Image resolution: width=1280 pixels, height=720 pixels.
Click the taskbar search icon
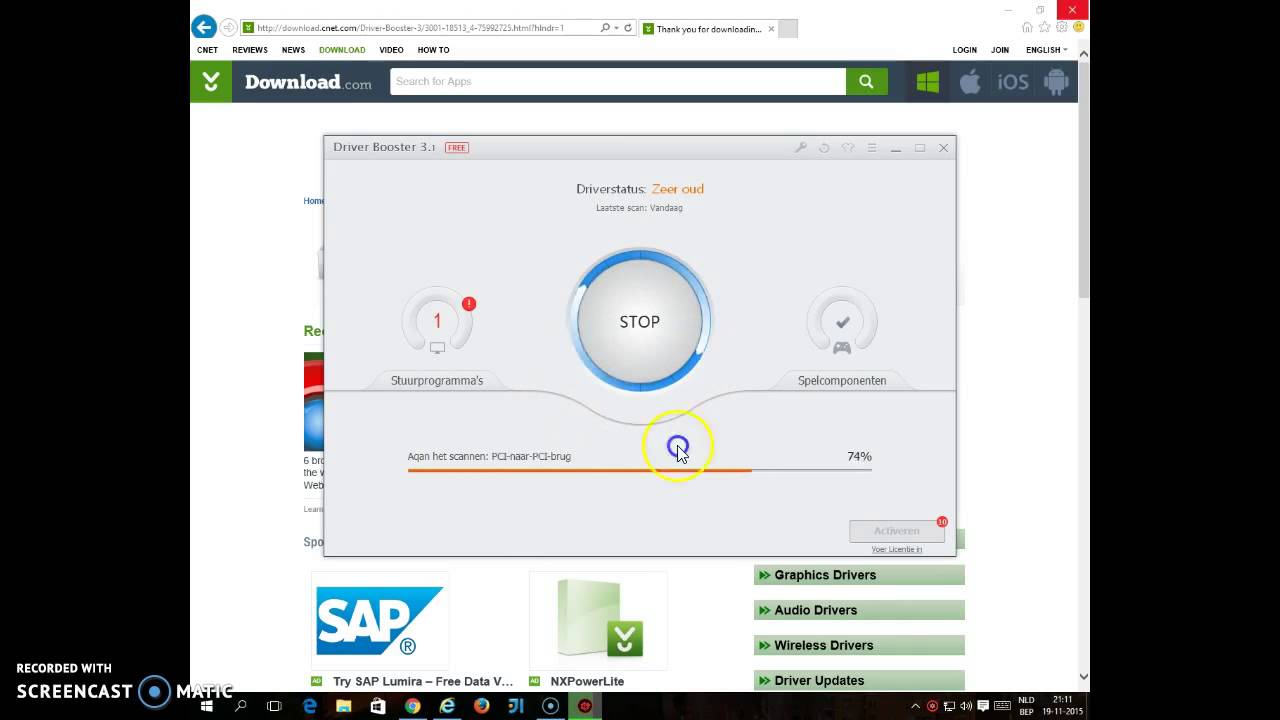tap(241, 706)
